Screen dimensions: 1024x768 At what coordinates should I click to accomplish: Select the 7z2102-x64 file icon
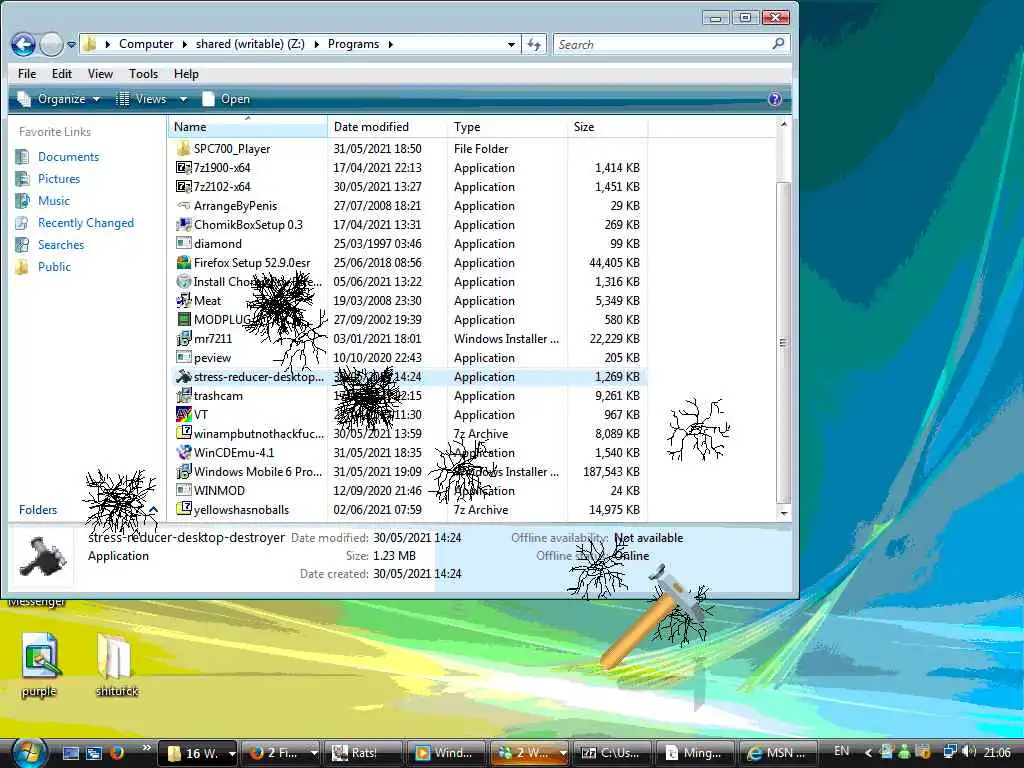click(184, 187)
